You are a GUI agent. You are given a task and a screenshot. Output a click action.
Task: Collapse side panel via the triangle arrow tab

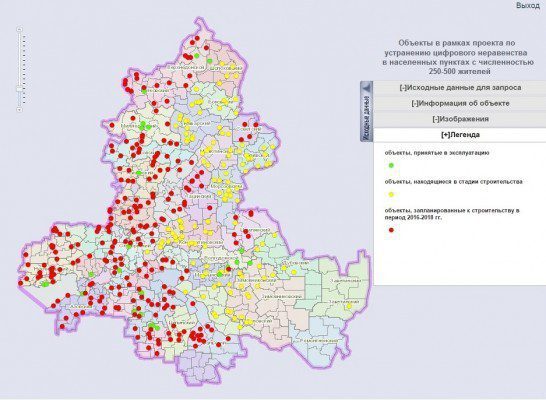pos(366,88)
